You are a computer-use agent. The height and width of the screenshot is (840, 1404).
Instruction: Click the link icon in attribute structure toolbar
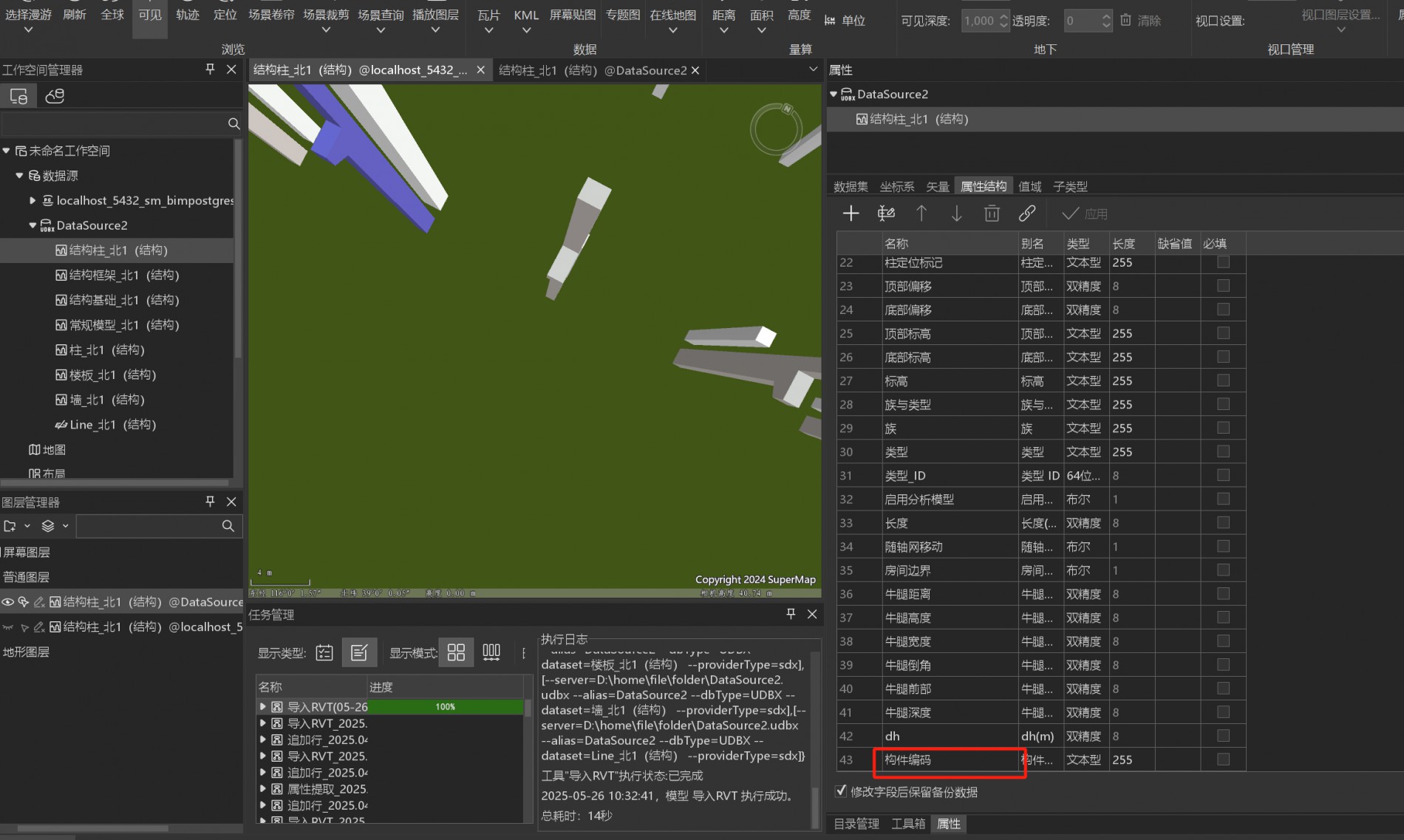(1027, 214)
